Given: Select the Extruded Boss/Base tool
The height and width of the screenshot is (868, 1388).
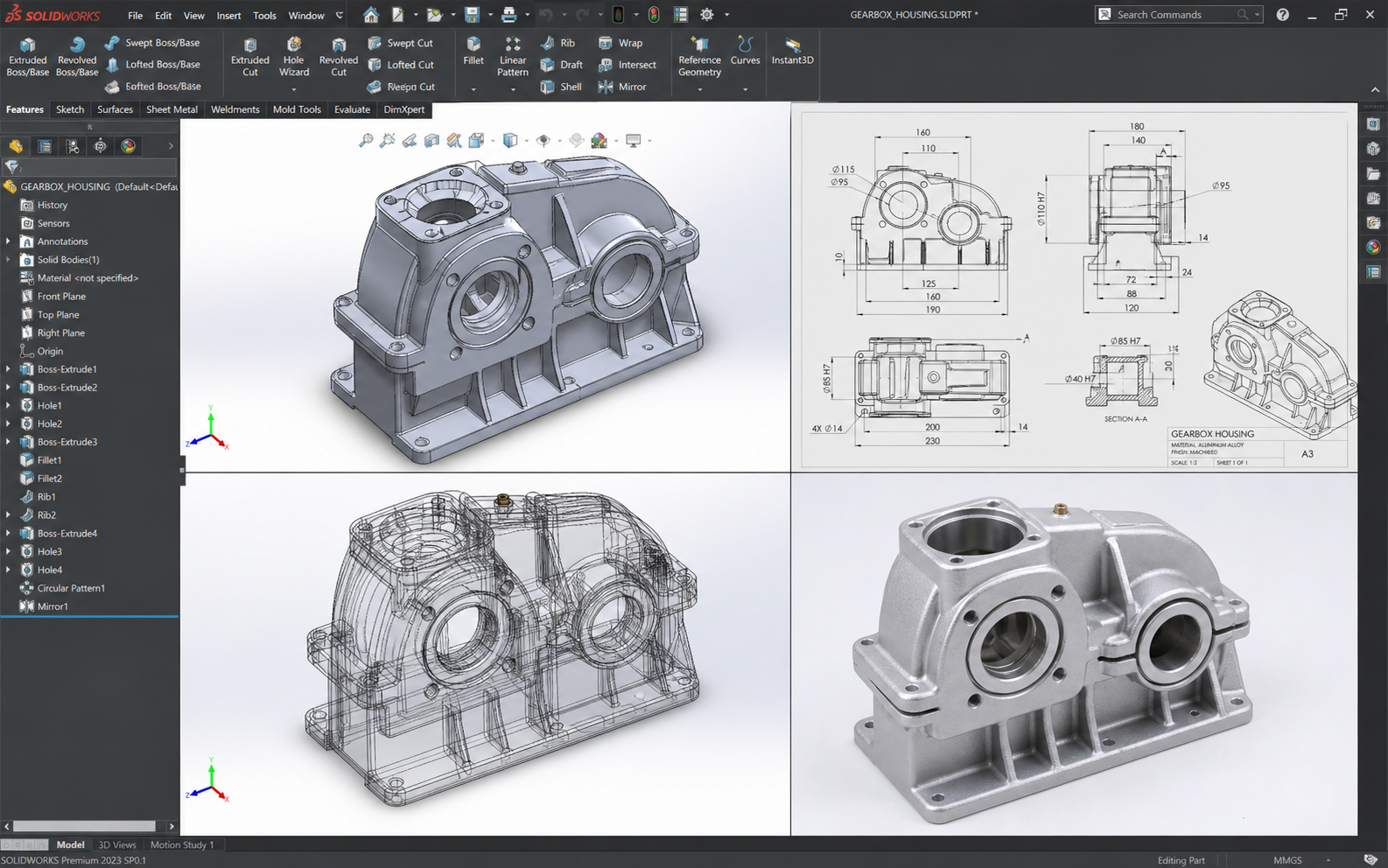Looking at the screenshot, I should click(27, 57).
